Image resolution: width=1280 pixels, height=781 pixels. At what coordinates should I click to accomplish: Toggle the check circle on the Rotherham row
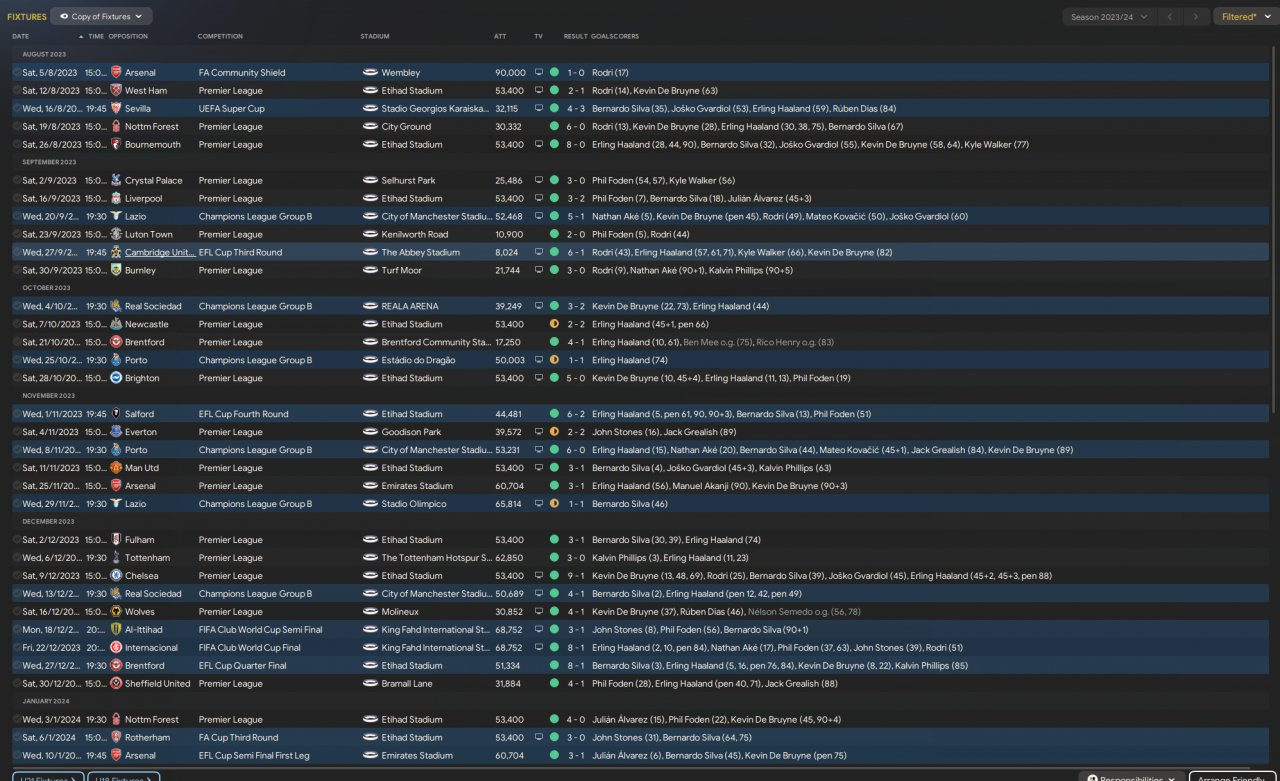tap(16, 739)
